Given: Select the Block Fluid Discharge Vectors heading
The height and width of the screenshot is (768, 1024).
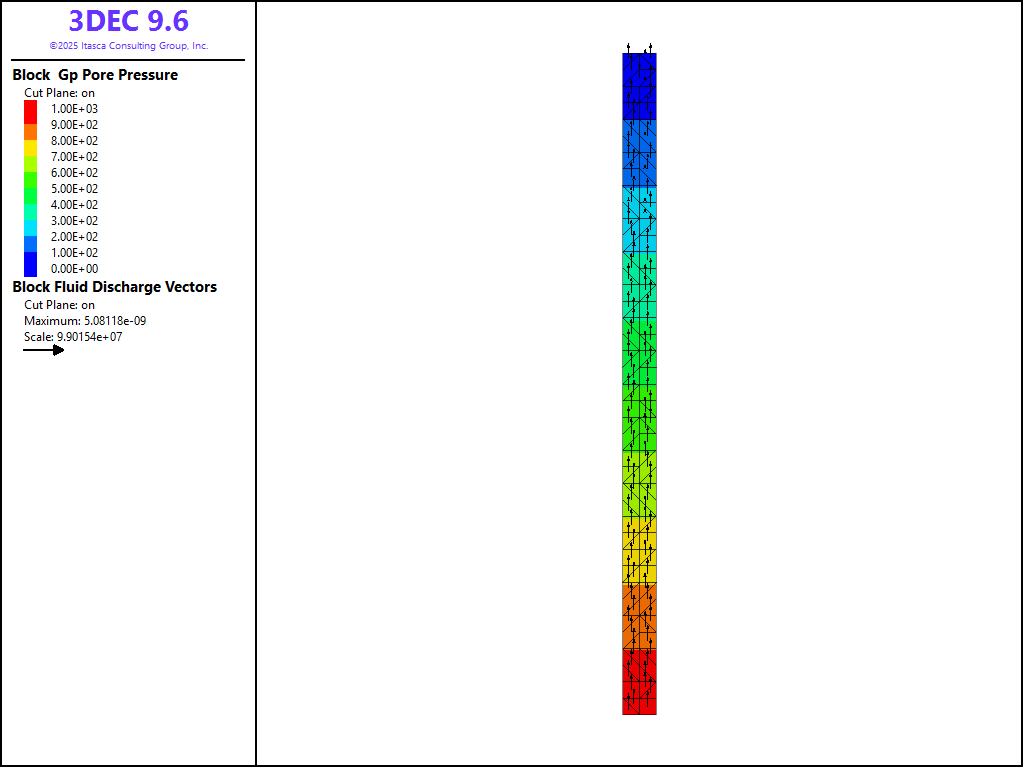Looking at the screenshot, I should click(114, 287).
